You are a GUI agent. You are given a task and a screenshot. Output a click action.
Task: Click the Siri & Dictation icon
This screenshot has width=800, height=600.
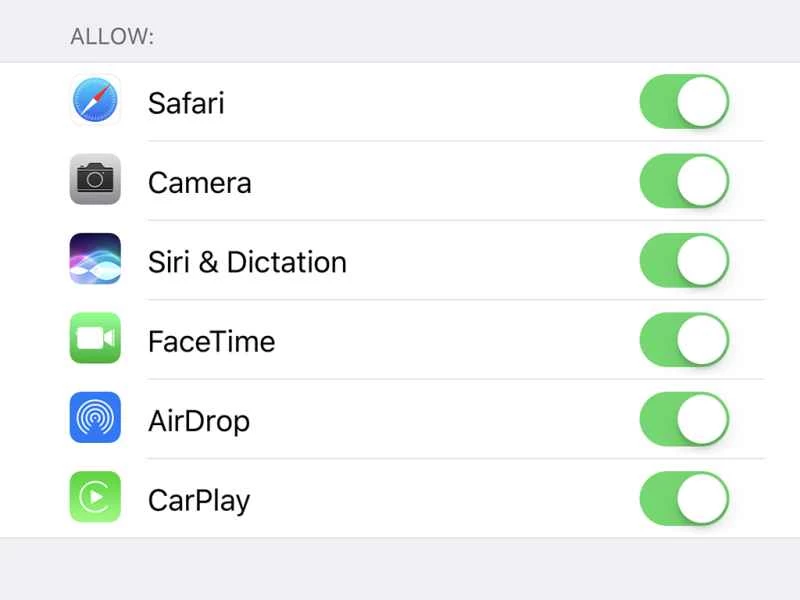94,261
